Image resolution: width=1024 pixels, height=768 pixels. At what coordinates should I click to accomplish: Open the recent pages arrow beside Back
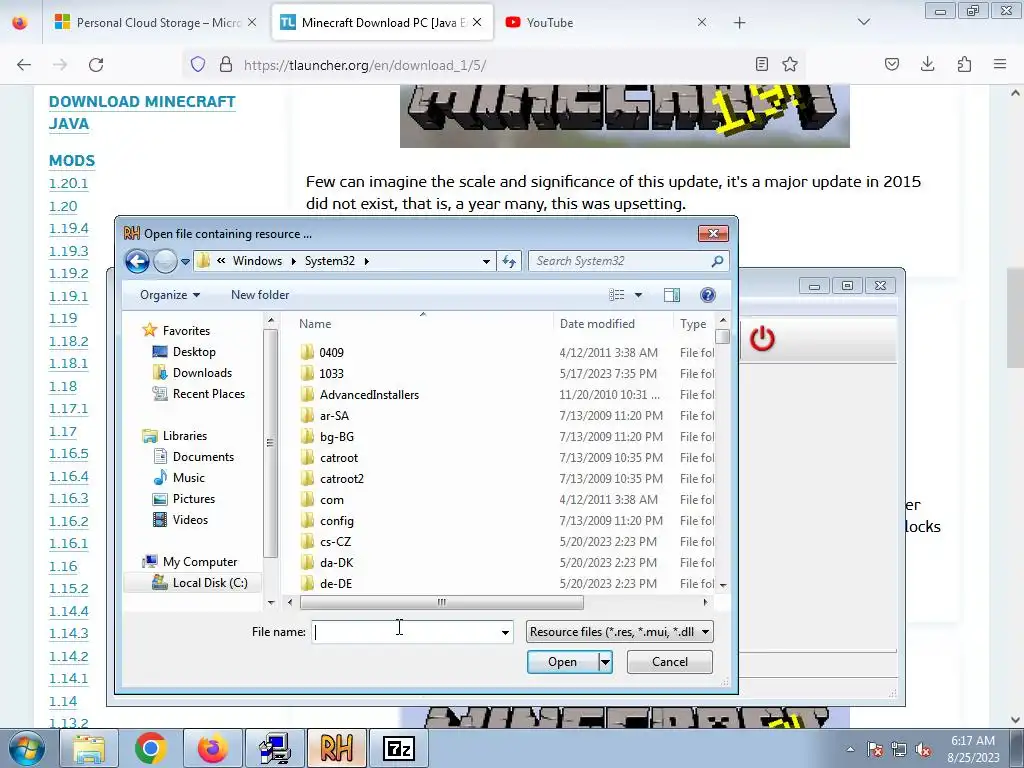pyautogui.click(x=185, y=262)
